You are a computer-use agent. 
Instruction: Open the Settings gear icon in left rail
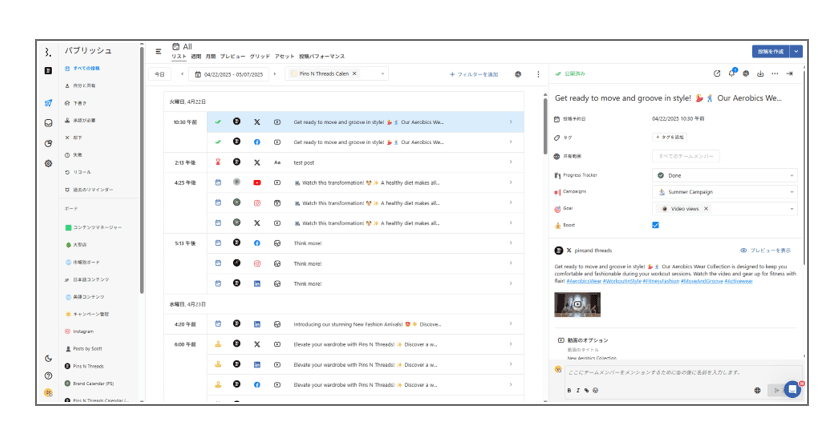coord(48,163)
